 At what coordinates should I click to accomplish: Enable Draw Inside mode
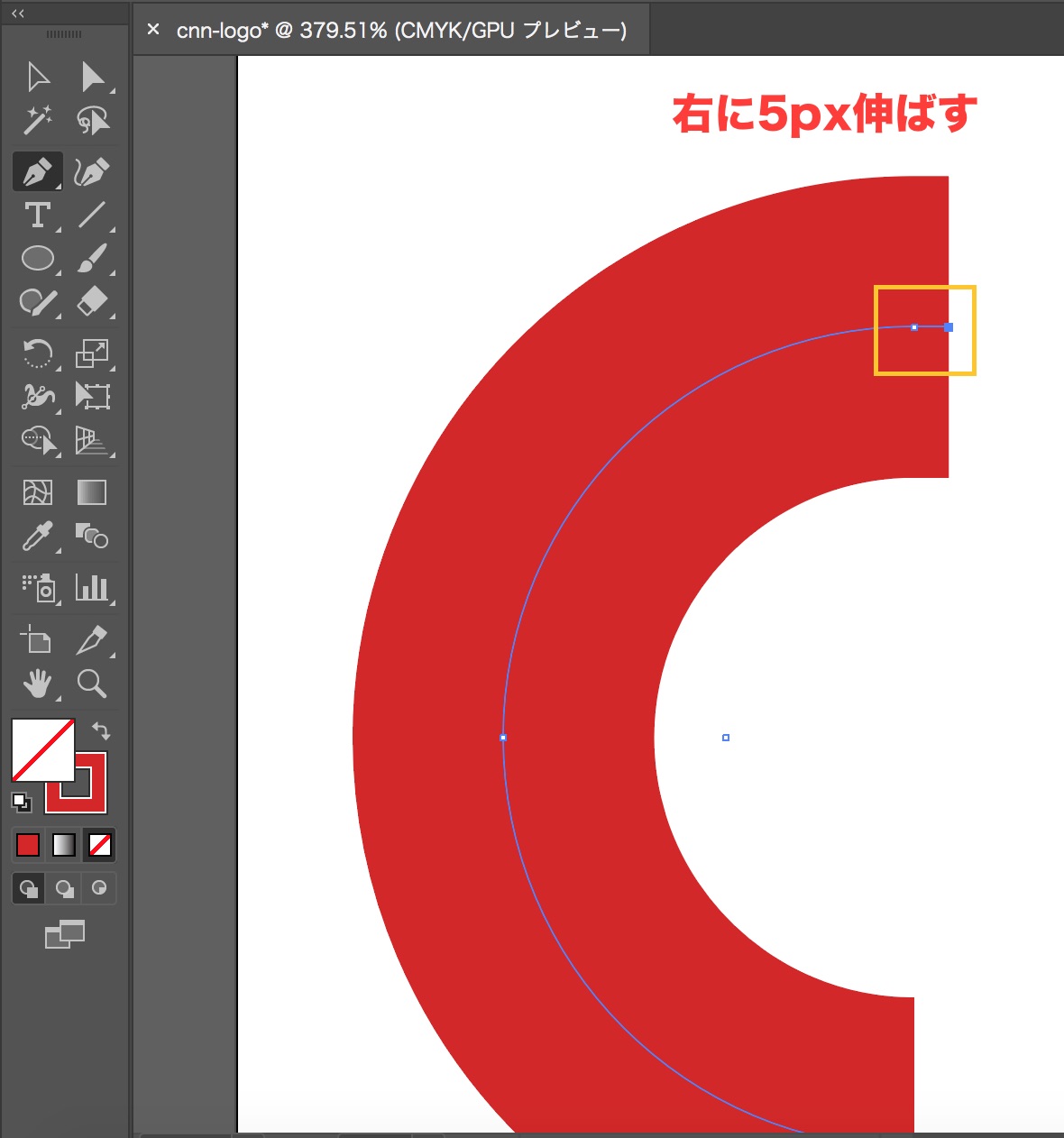point(99,889)
